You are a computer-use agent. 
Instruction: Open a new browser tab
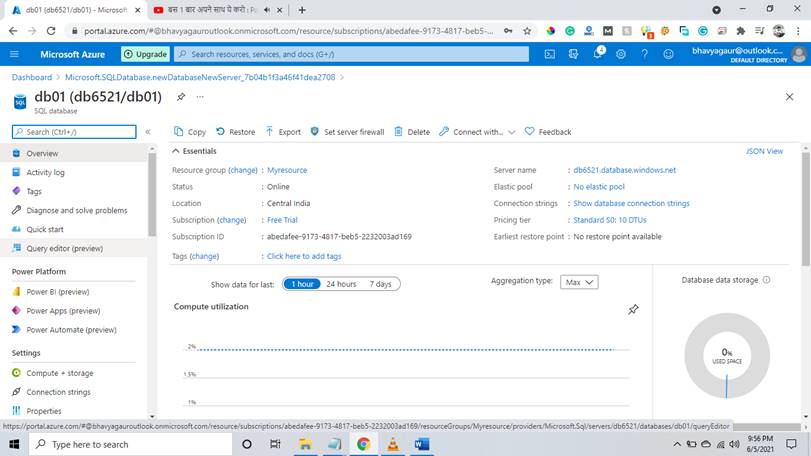click(302, 10)
